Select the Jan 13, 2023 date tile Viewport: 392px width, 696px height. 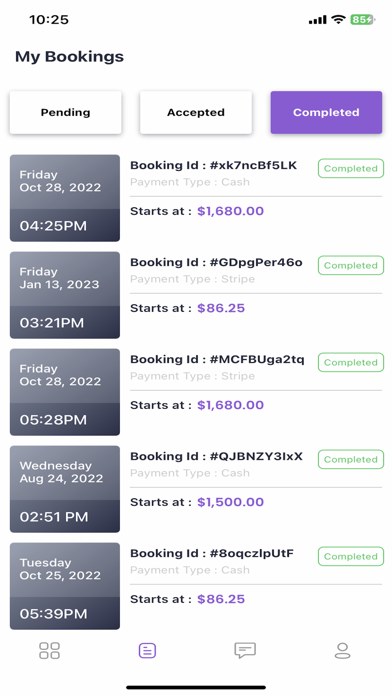(x=65, y=295)
